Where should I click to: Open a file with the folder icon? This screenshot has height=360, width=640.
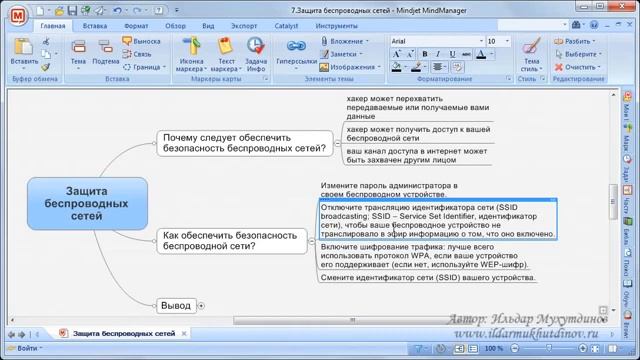coord(59,11)
